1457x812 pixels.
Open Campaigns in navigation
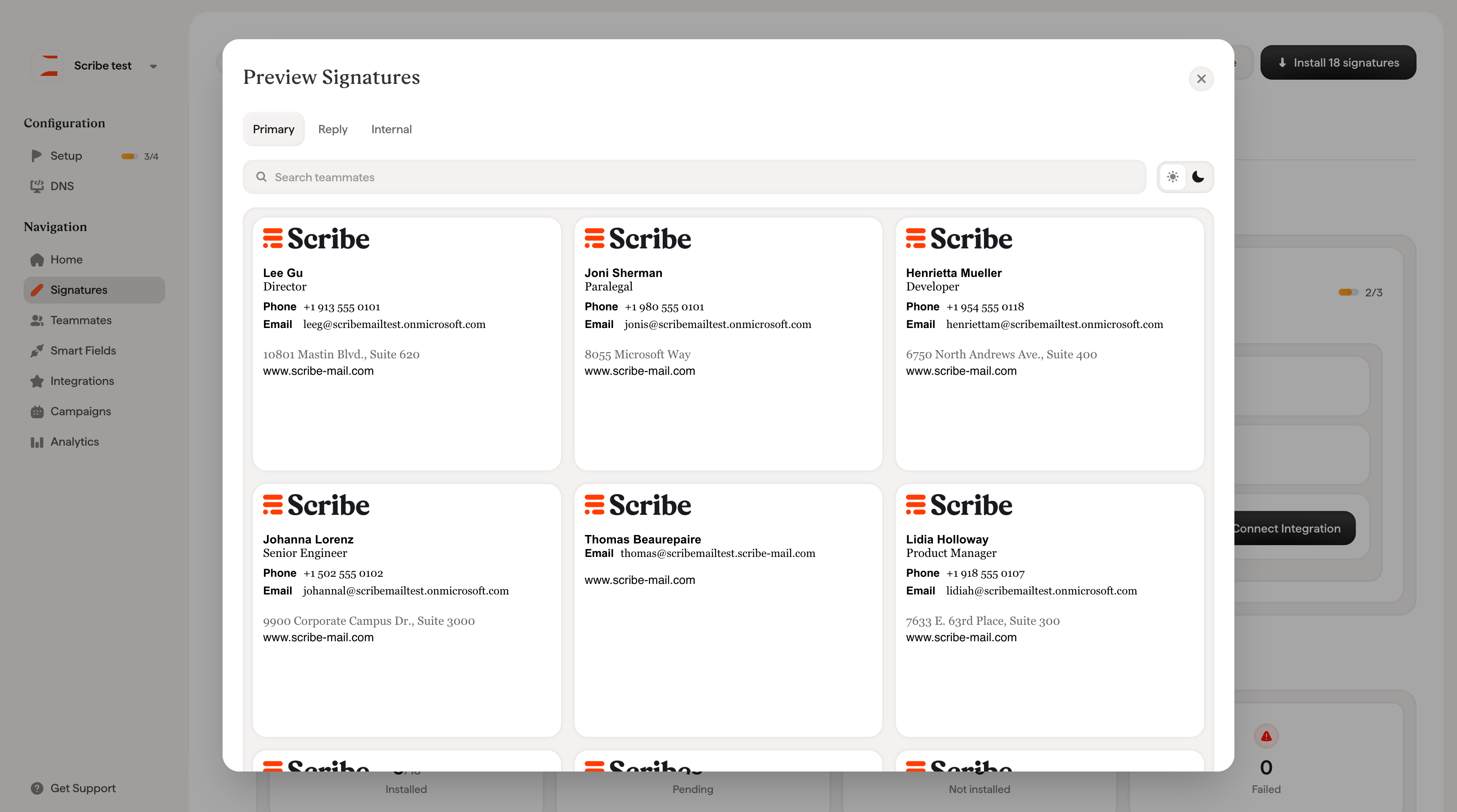pos(94,411)
